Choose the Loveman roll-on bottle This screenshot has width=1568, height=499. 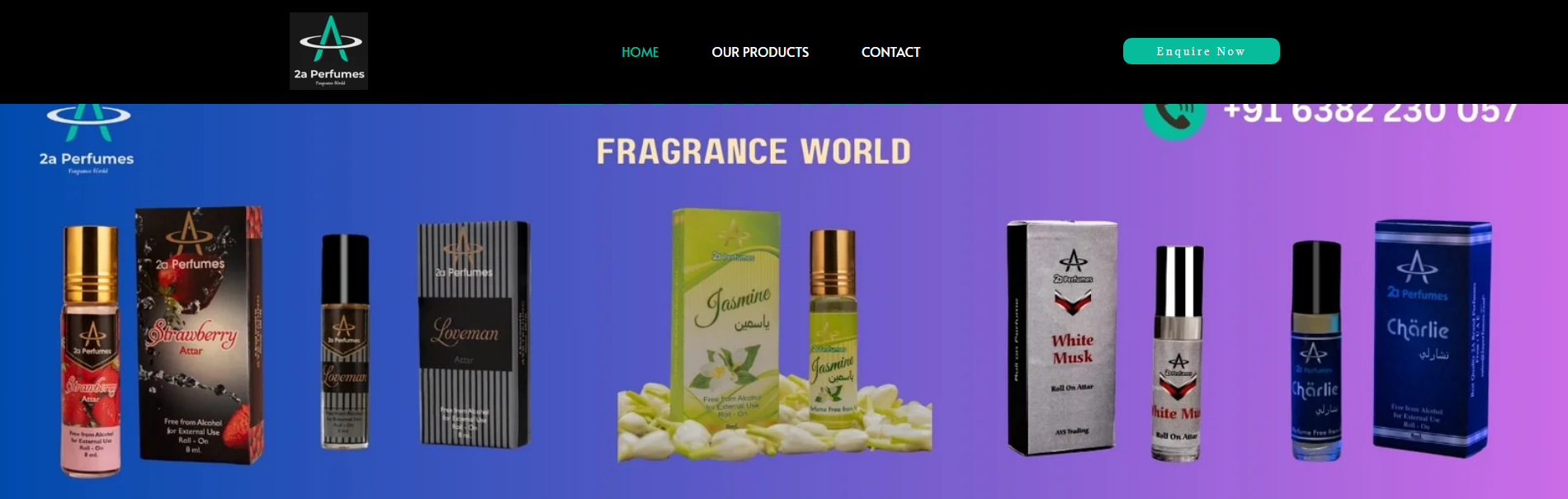pos(345,341)
